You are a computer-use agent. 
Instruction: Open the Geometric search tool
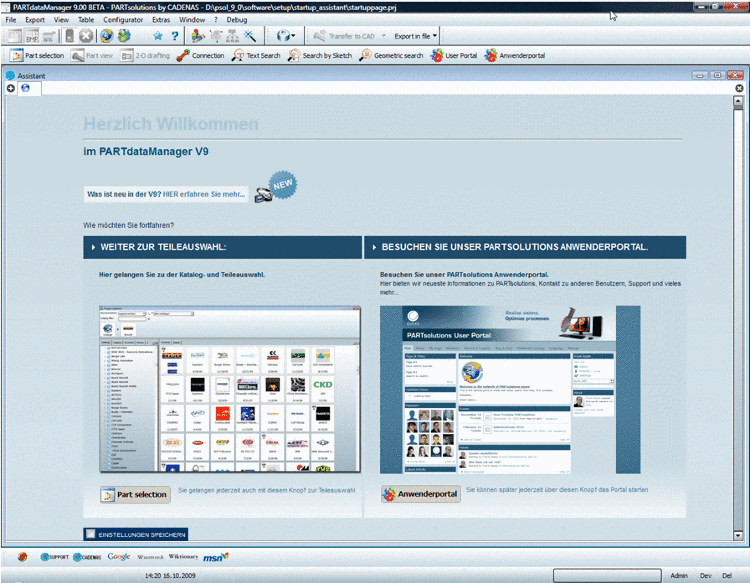(391, 55)
